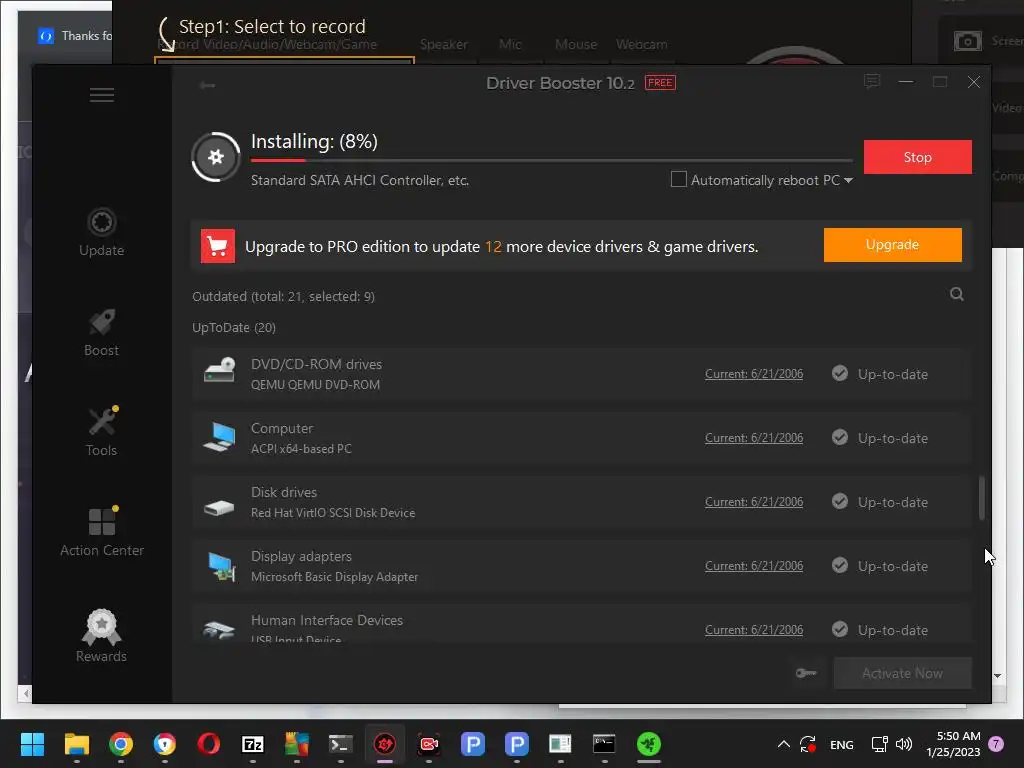The height and width of the screenshot is (768, 1024).
Task: Select the Outdated (total: 21, selected: 9) header
Action: pos(283,296)
